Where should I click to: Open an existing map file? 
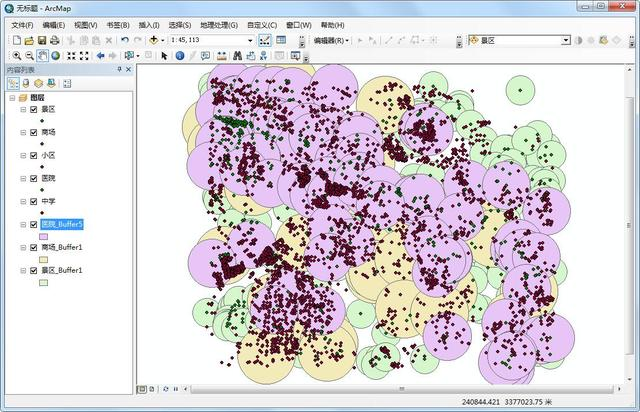[x=29, y=40]
